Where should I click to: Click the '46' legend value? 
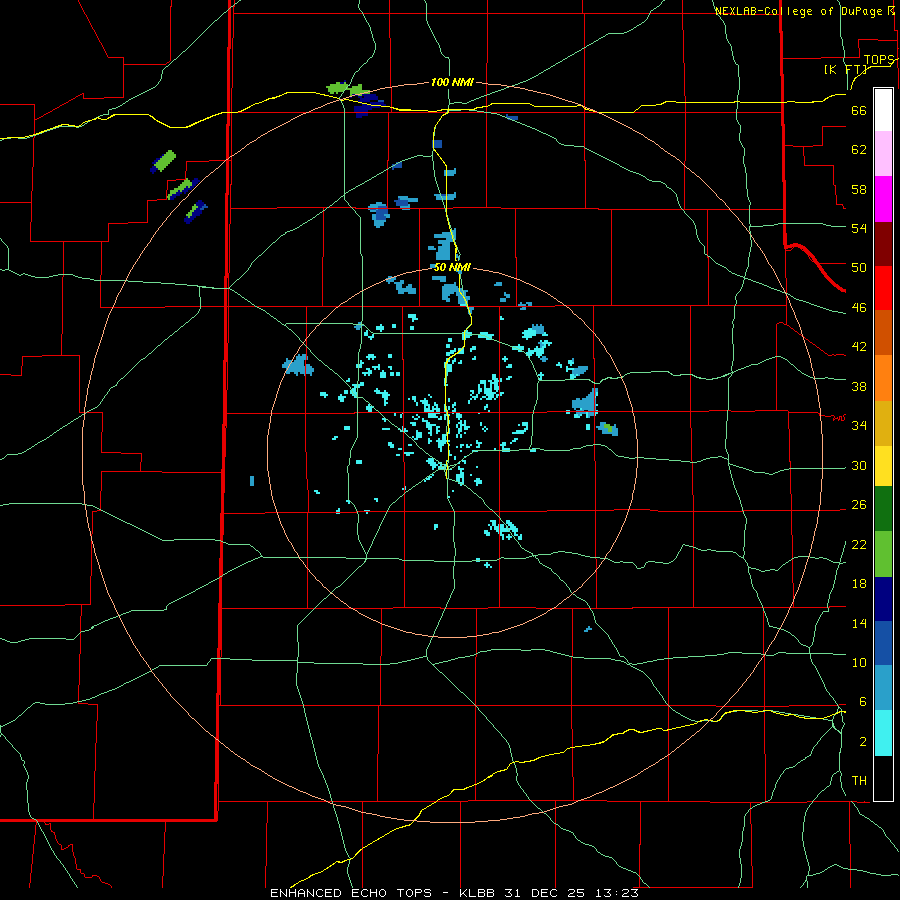pos(859,307)
